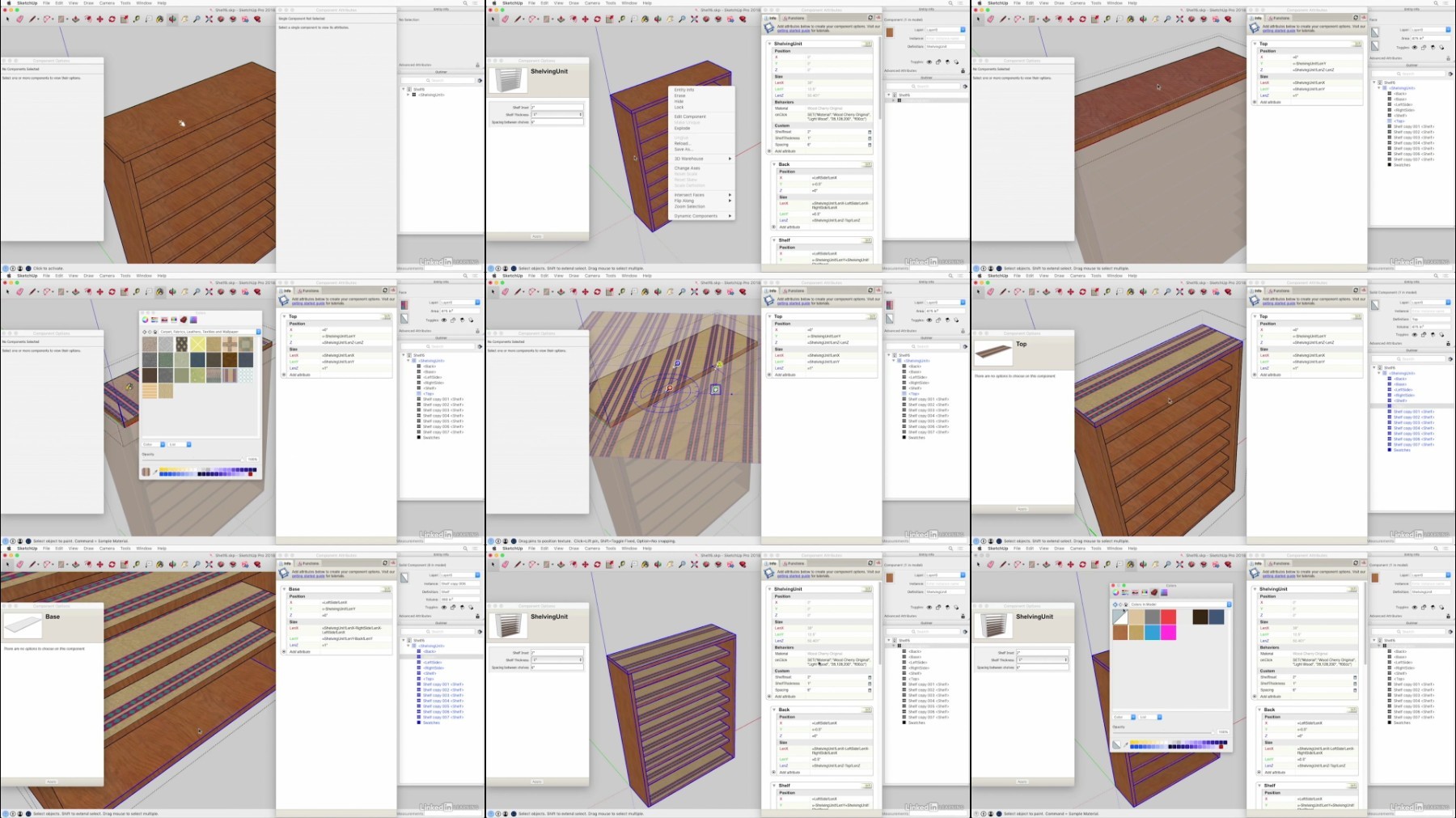Click green texture pin on the striped fabric
The image size is (1456, 818).
point(716,390)
